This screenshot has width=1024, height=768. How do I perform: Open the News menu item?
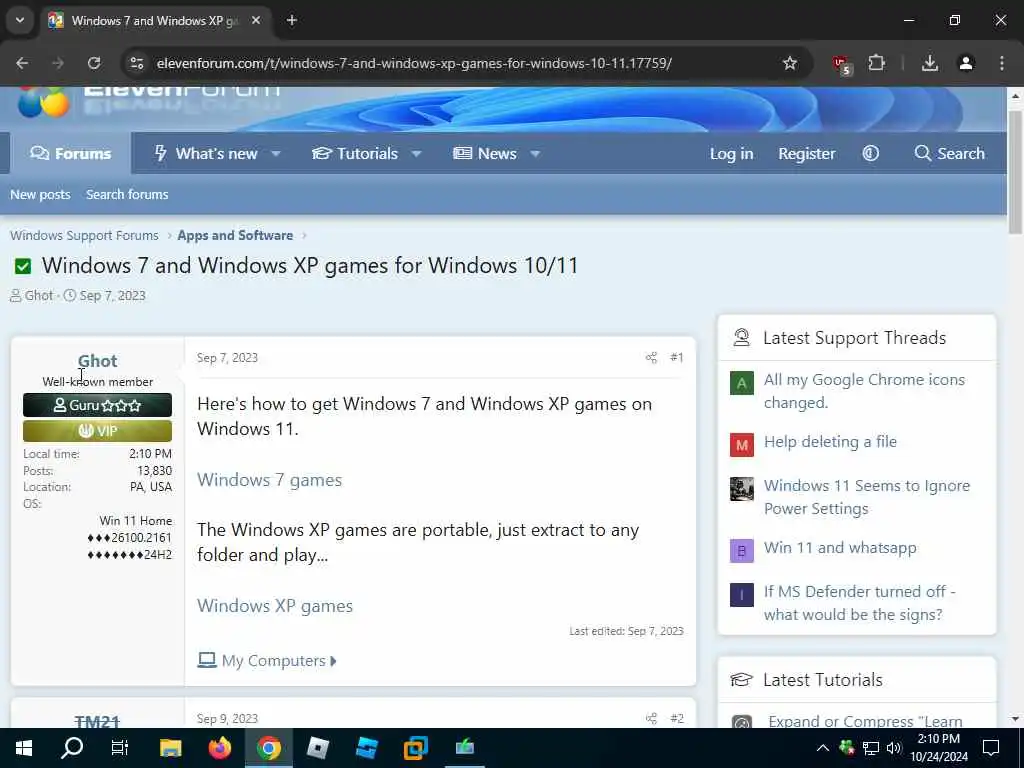pos(485,153)
